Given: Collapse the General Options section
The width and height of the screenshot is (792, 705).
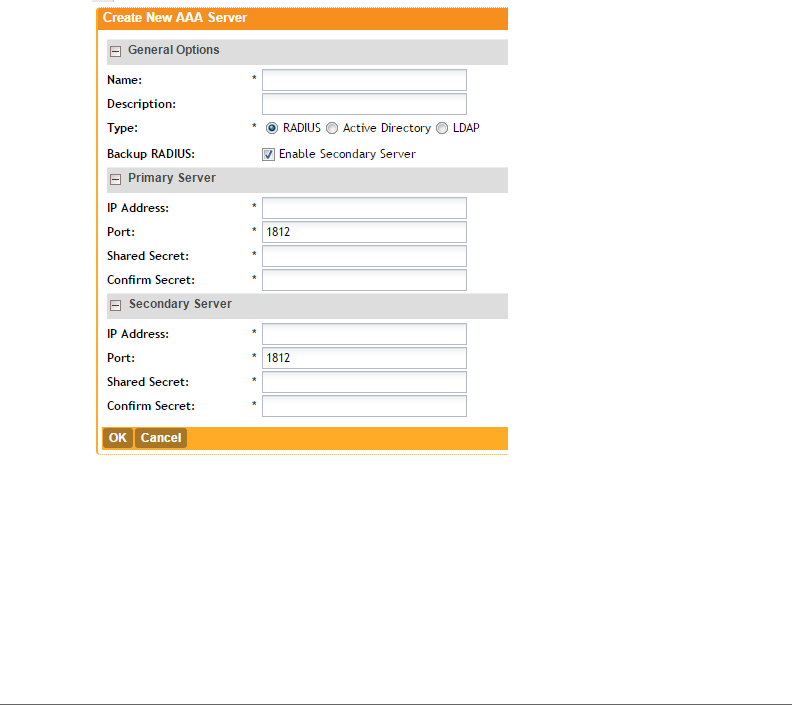Looking at the screenshot, I should (x=115, y=51).
